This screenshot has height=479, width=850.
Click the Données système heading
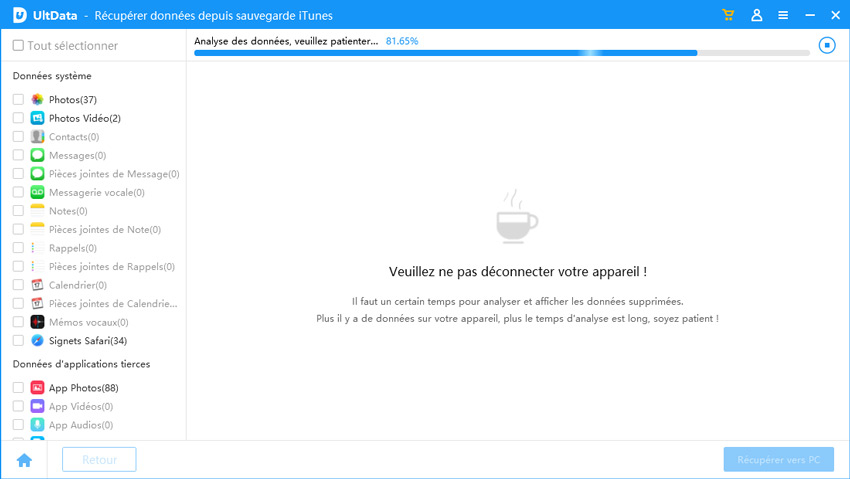pyautogui.click(x=52, y=76)
